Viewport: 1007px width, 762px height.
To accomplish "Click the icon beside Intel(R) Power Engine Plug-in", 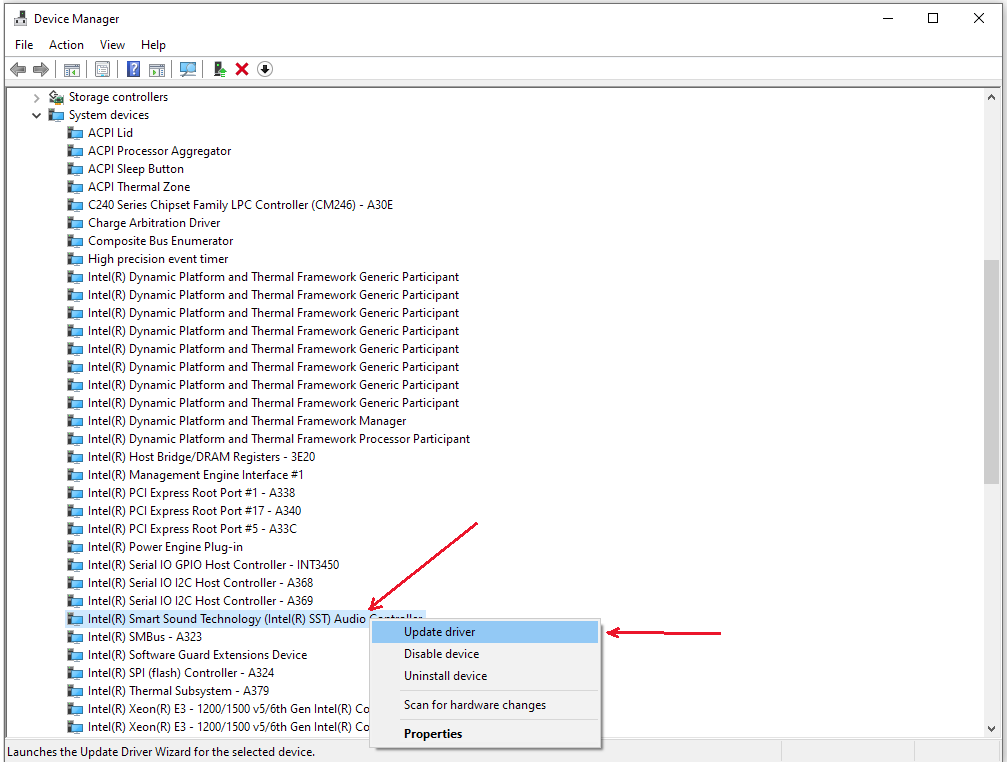I will pos(75,547).
